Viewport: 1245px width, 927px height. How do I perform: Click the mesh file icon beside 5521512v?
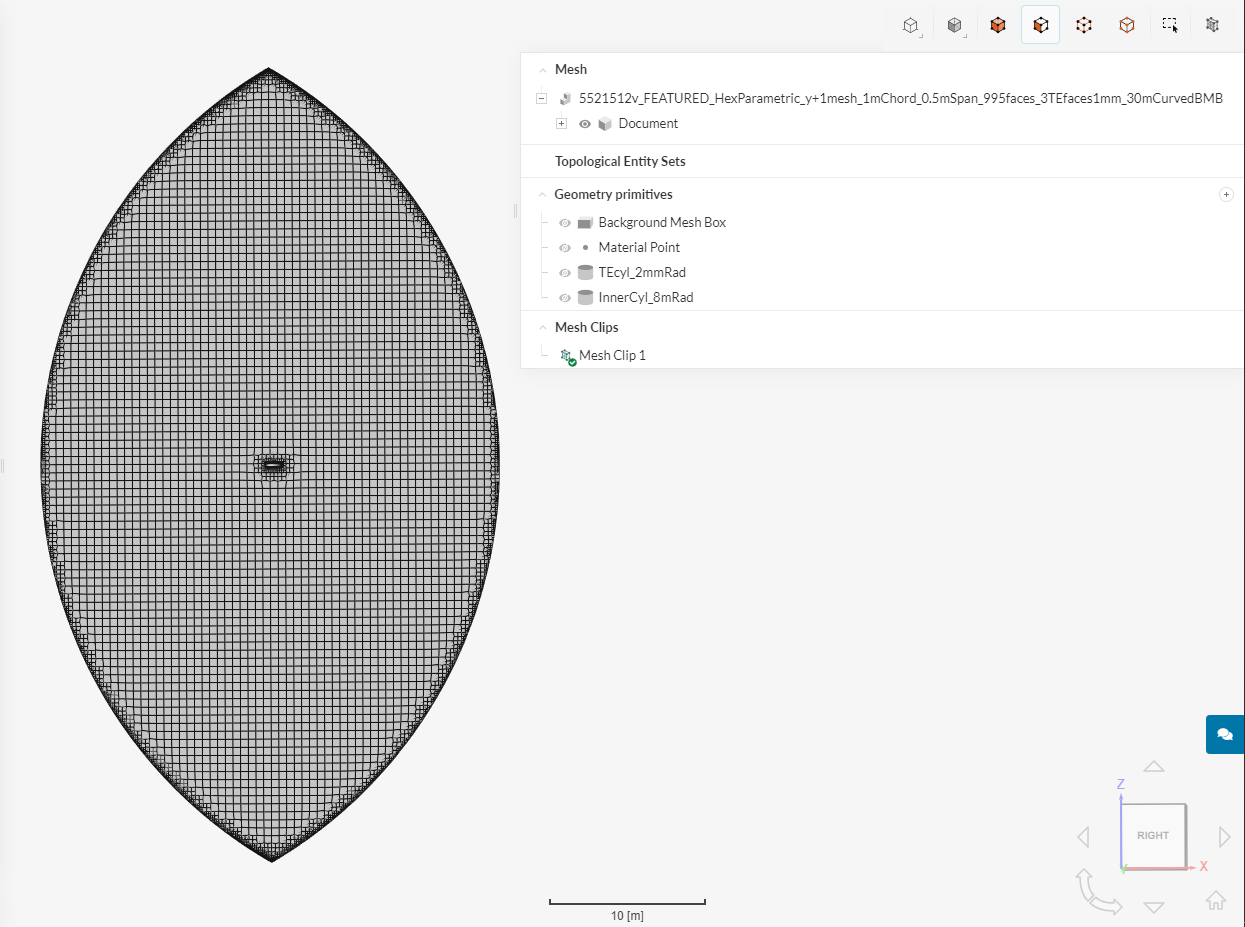pos(565,99)
